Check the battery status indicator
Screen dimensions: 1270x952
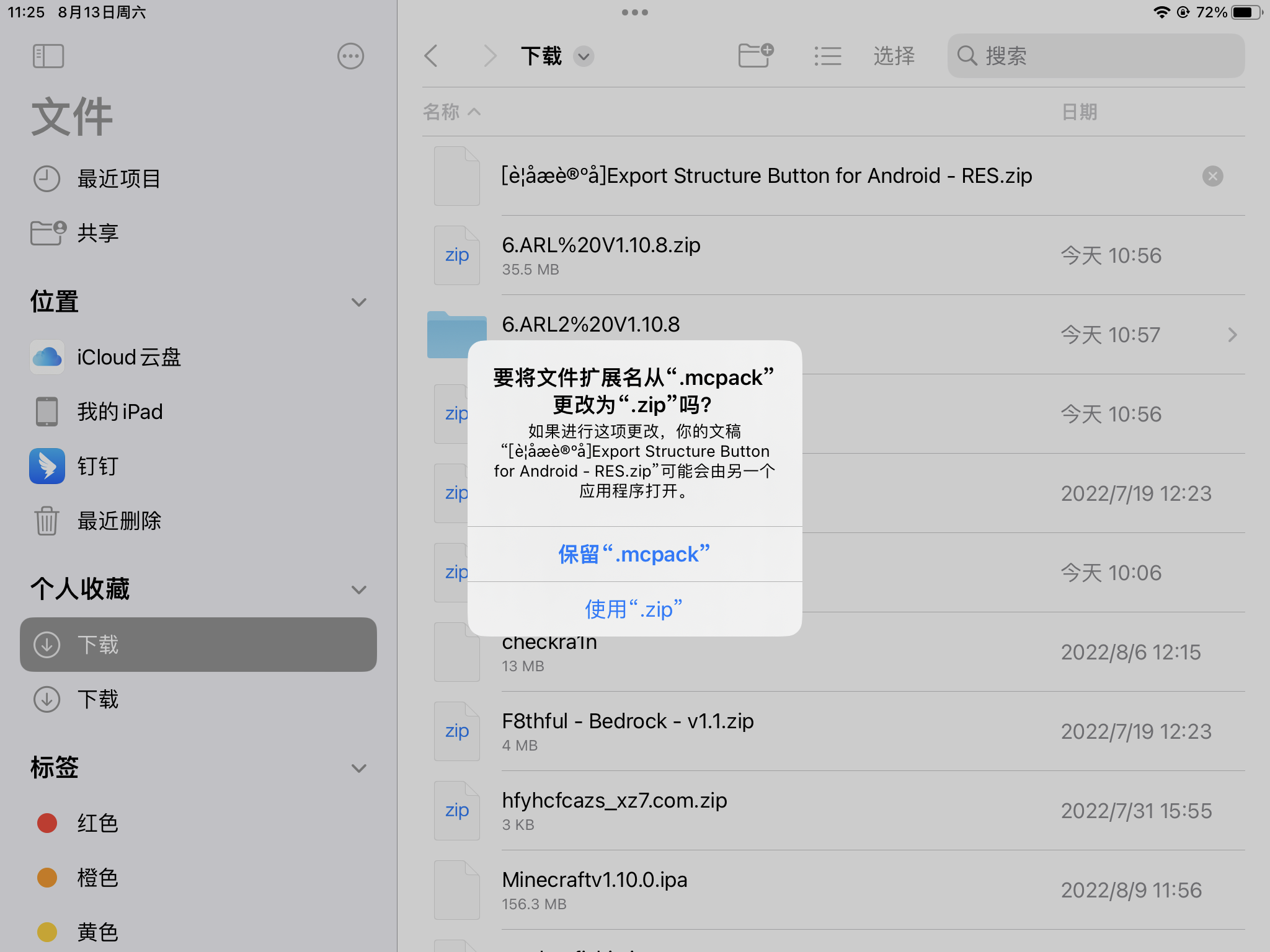tap(1247, 12)
